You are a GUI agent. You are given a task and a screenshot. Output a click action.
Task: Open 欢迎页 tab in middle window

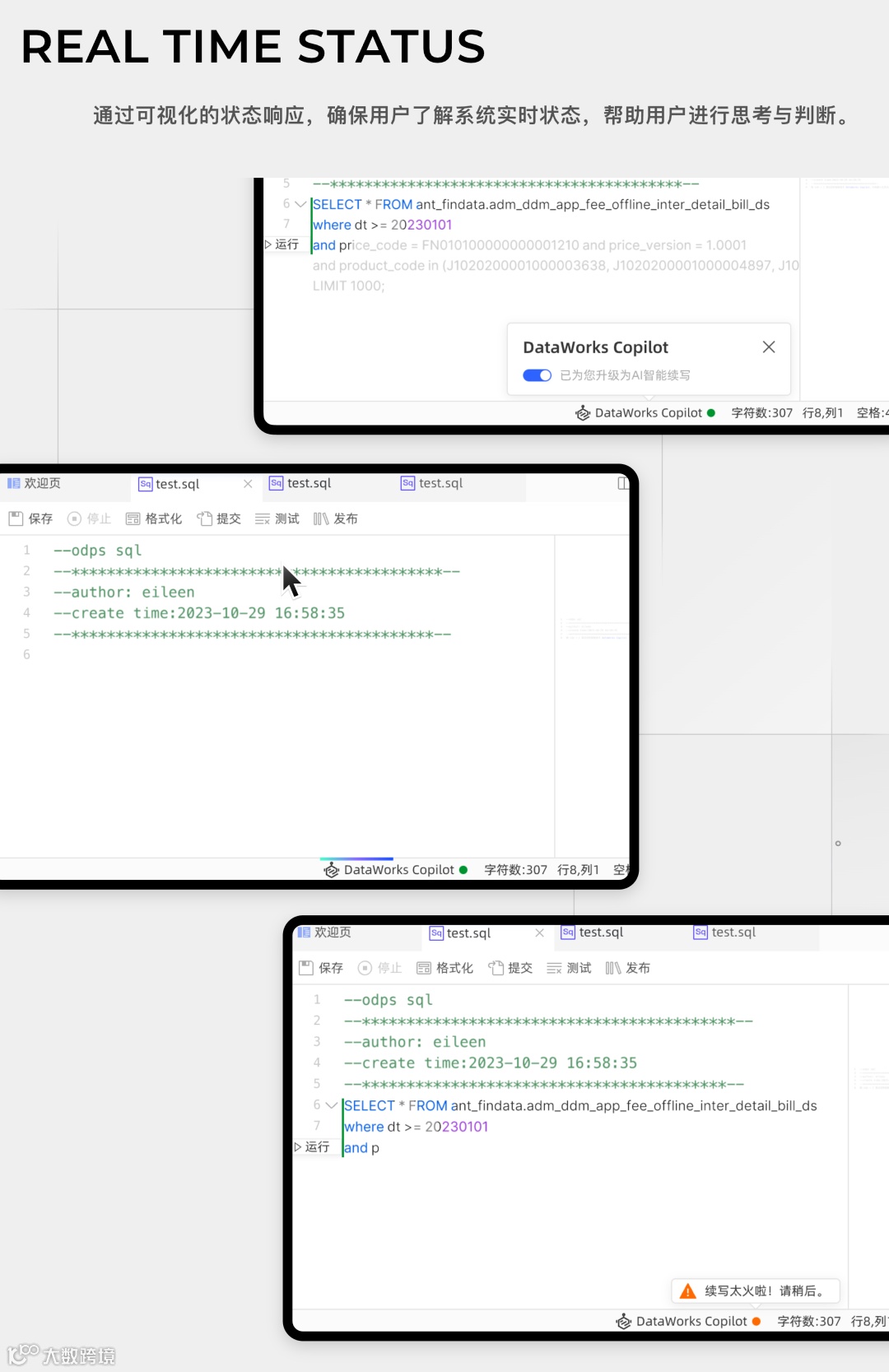(x=35, y=483)
